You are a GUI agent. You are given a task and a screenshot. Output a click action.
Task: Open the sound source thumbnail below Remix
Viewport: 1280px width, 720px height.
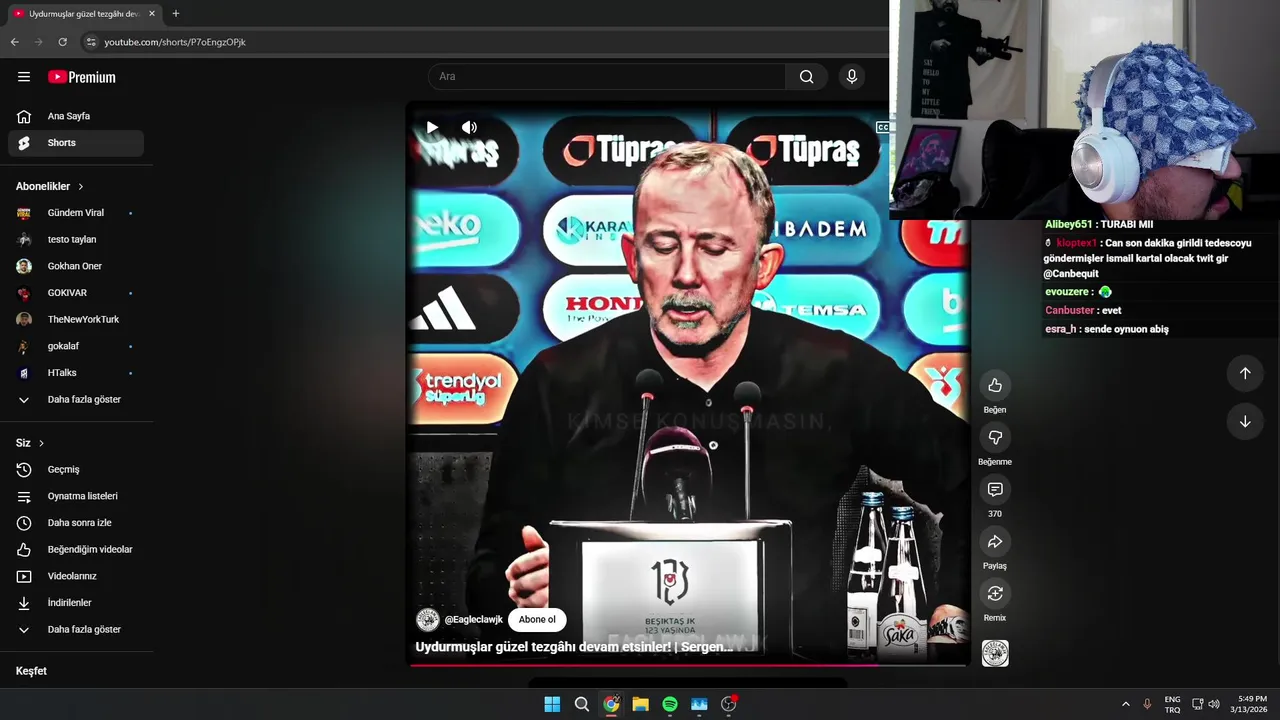click(x=995, y=653)
